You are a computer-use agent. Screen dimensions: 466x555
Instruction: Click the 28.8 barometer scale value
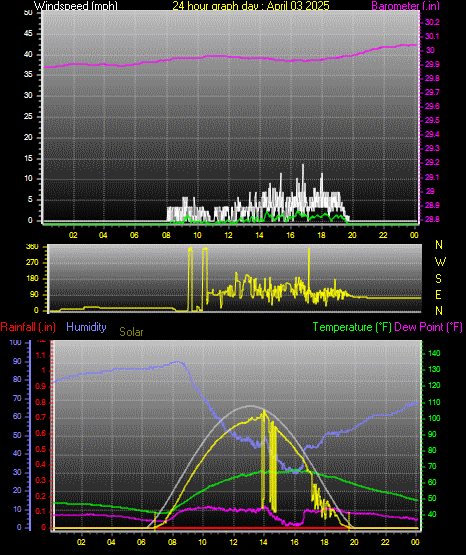tap(432, 219)
